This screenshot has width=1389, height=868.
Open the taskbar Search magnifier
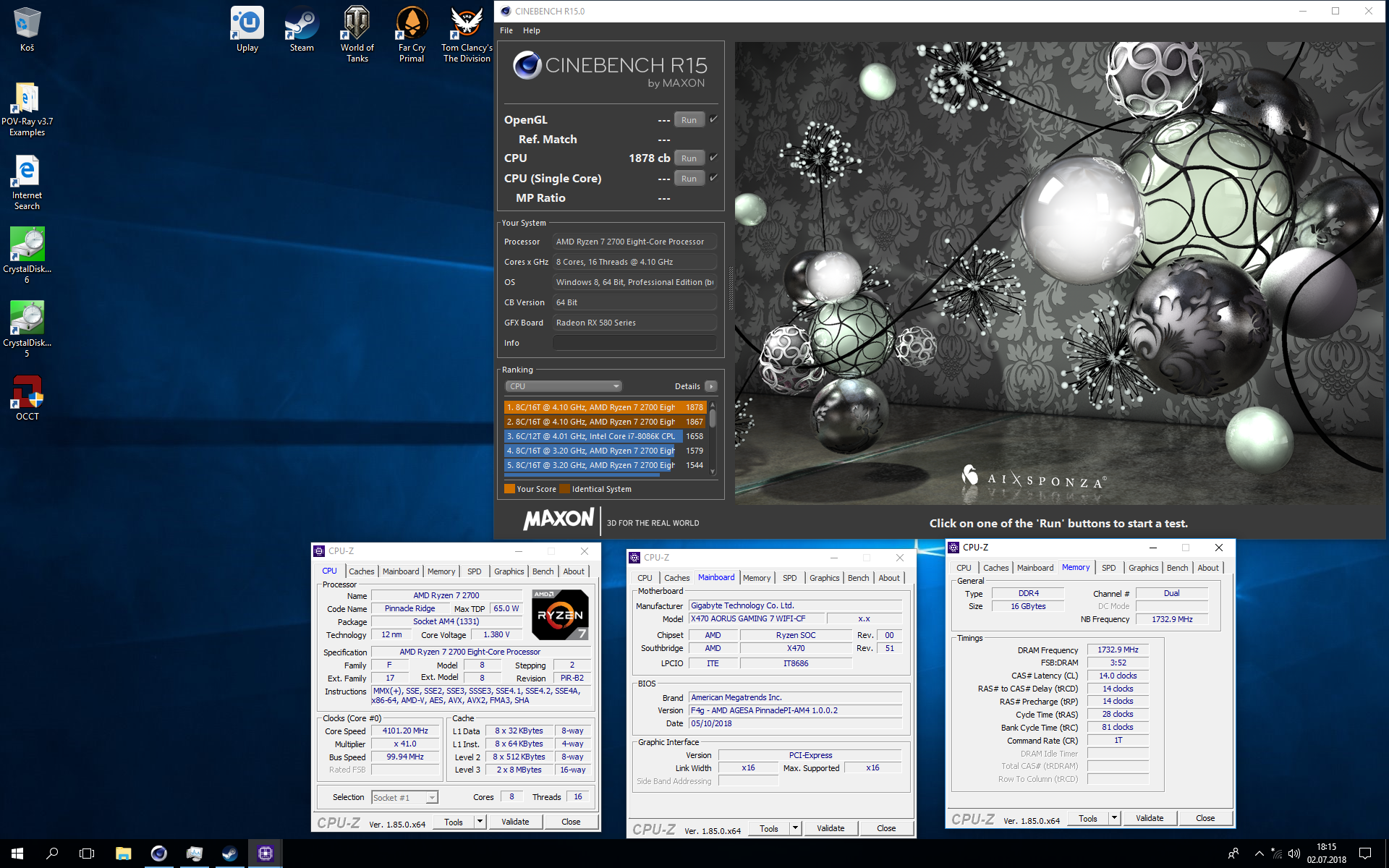(52, 854)
